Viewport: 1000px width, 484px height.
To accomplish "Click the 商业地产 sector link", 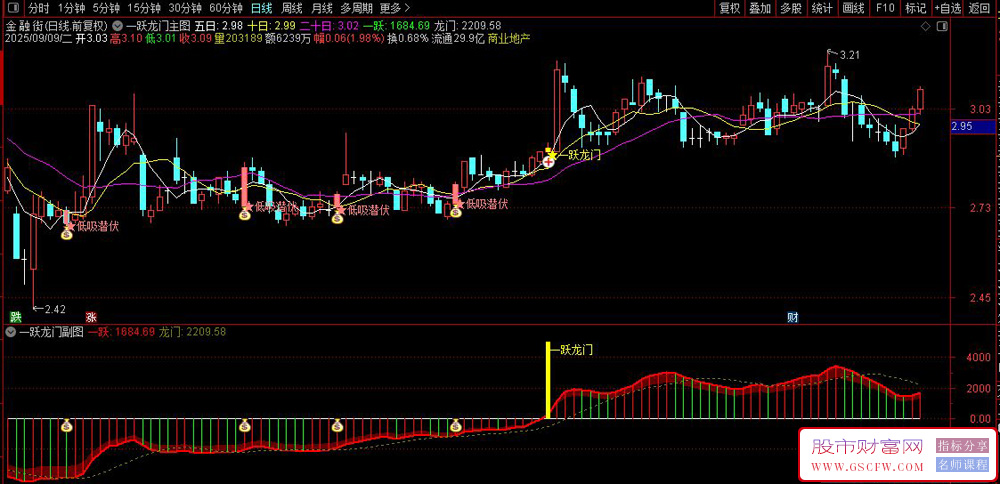I will pyautogui.click(x=509, y=38).
